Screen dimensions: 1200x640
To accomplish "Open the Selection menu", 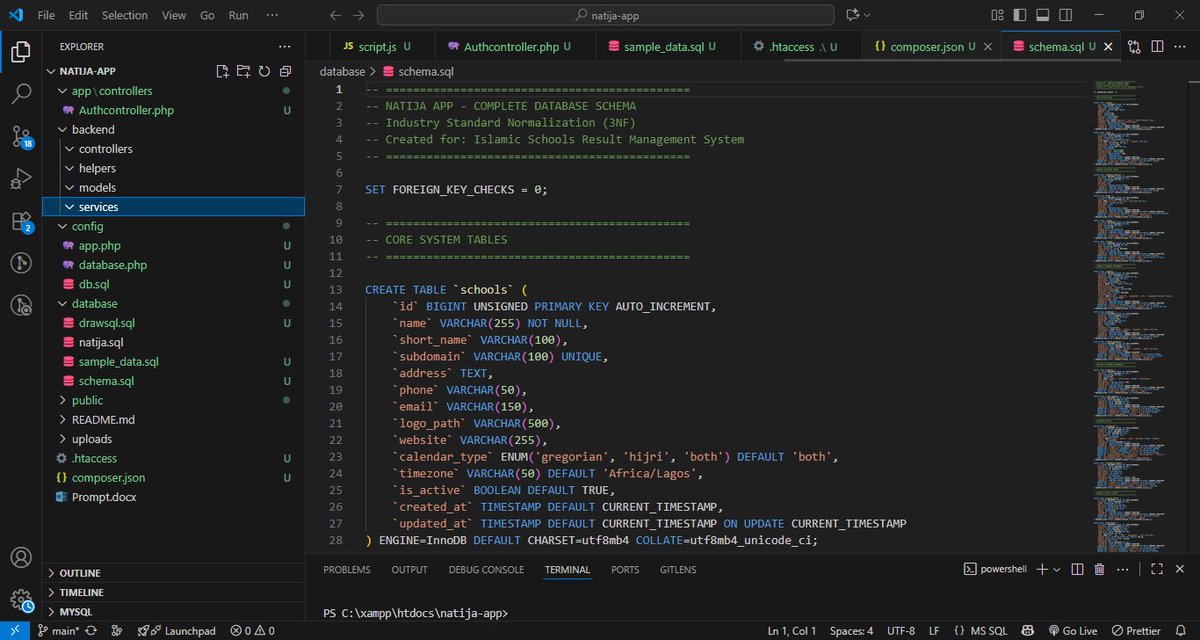I will (125, 15).
